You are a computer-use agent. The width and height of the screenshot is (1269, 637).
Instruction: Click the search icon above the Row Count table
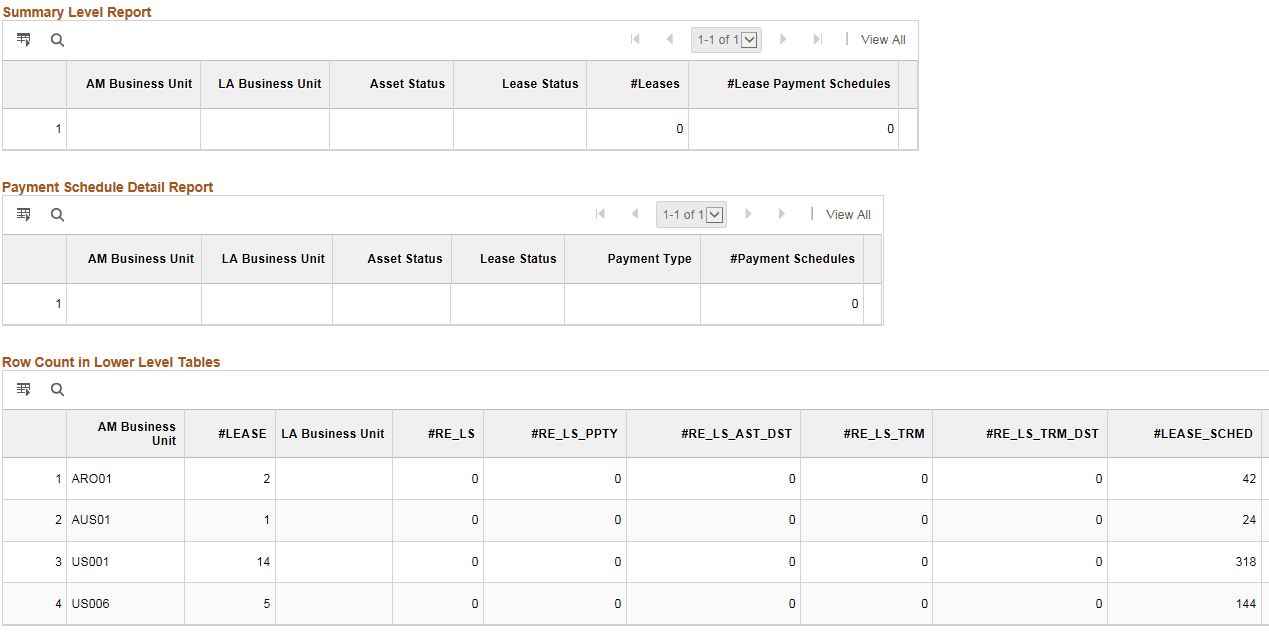tap(57, 389)
